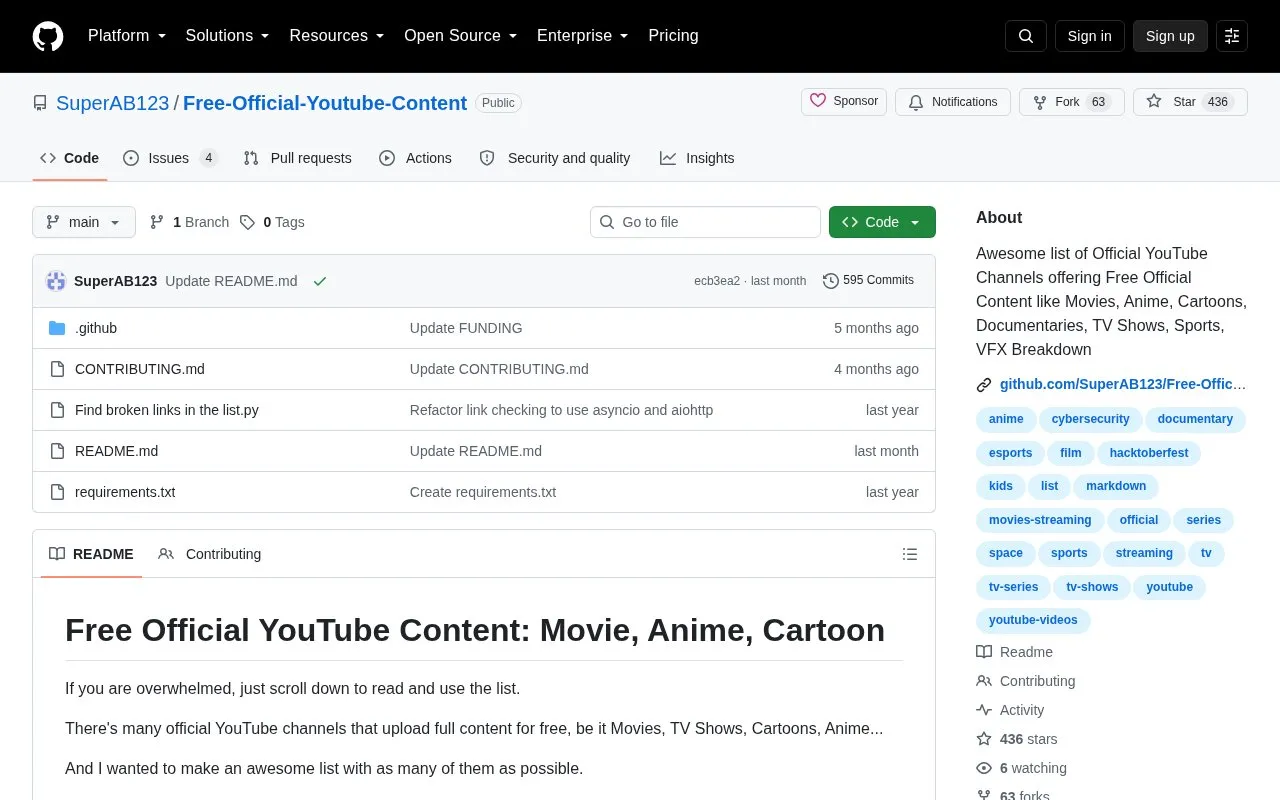This screenshot has height=800, width=1280.
Task: Switch to the Insights tab
Action: (x=697, y=158)
